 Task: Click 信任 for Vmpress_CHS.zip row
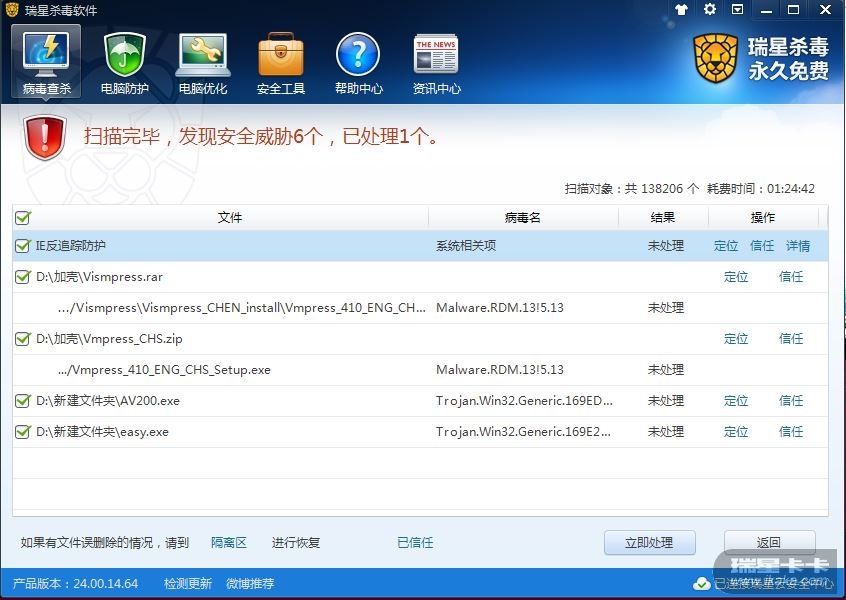(x=791, y=339)
